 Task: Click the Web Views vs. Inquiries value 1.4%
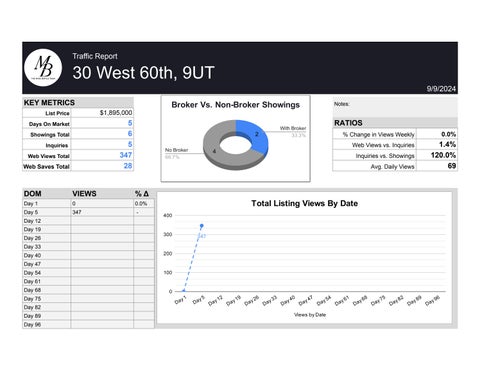(x=447, y=145)
